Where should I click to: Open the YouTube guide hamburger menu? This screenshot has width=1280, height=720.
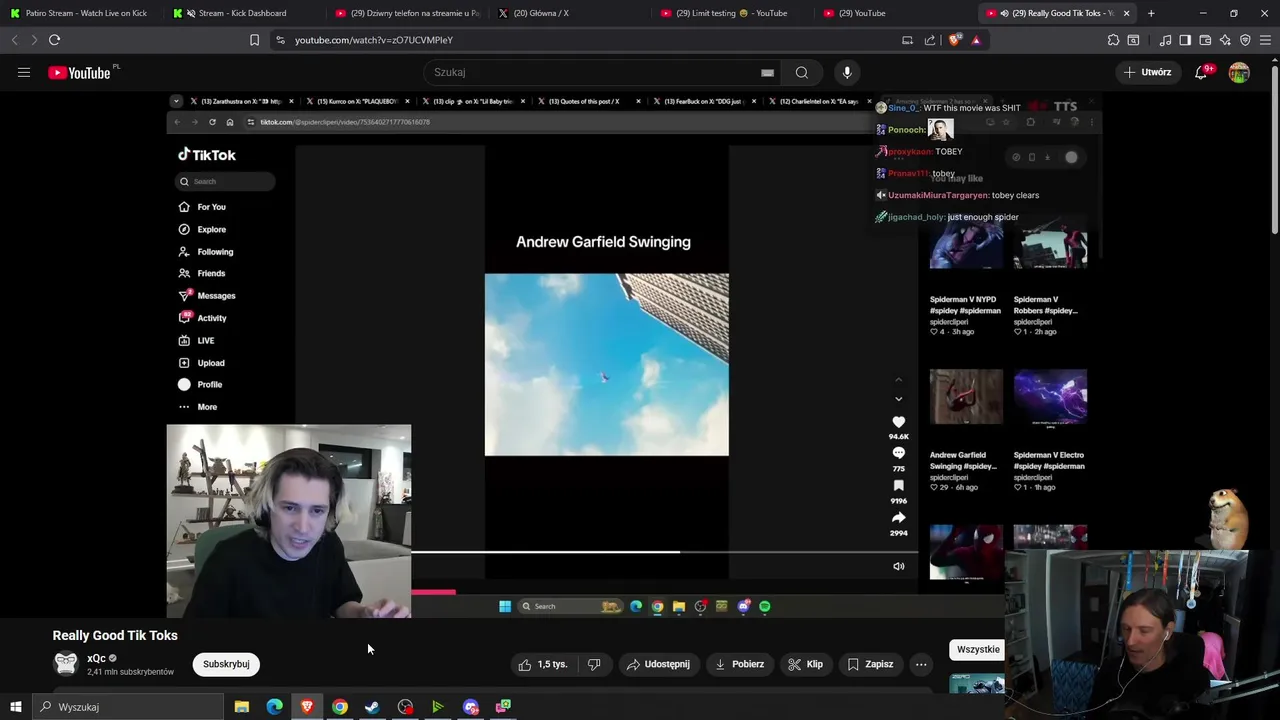tap(24, 72)
